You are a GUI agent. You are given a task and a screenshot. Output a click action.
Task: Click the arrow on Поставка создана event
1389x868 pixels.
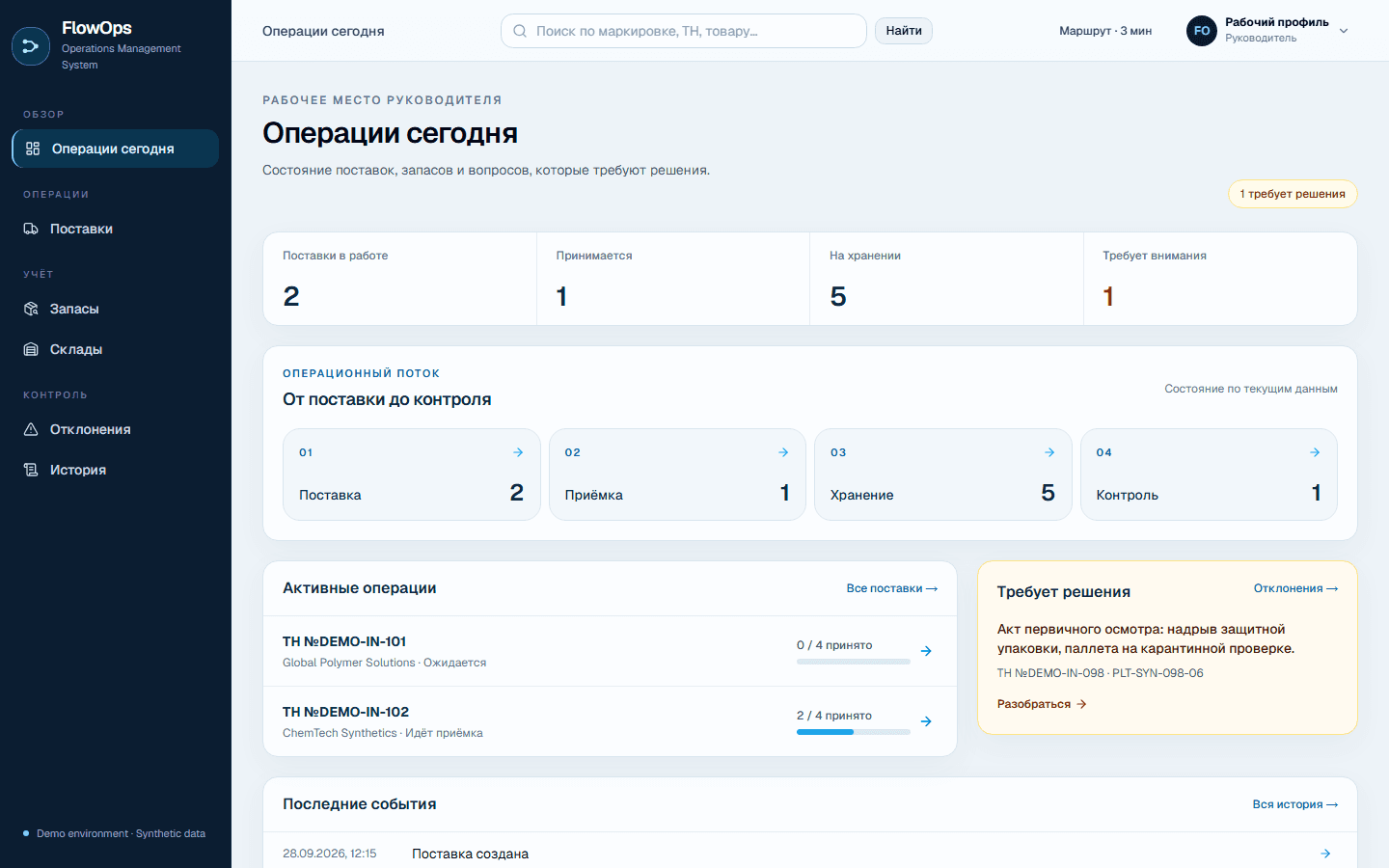click(x=1325, y=854)
